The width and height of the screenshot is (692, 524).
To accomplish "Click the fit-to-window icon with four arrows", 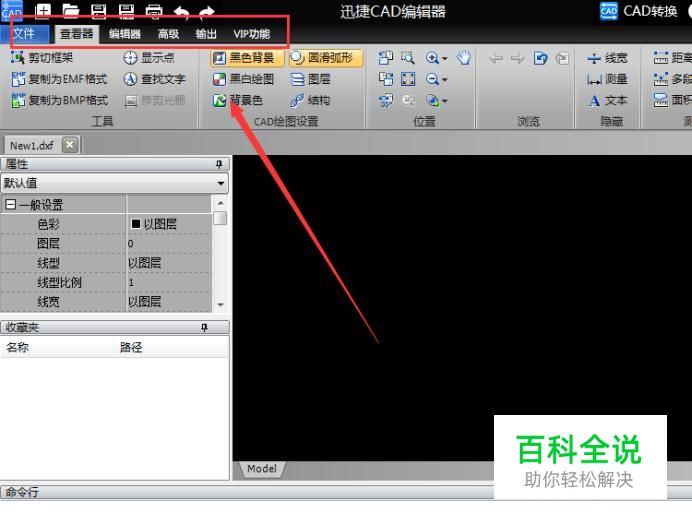I will pyautogui.click(x=408, y=79).
